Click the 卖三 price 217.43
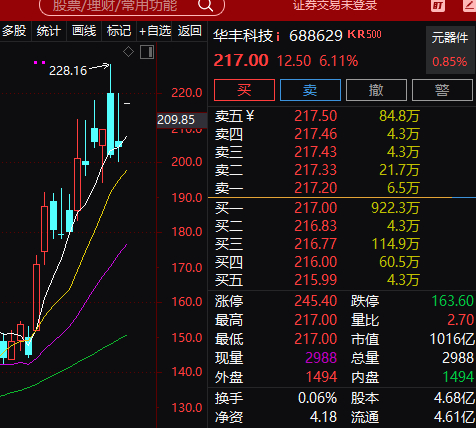This screenshot has width=476, height=428. point(316,152)
